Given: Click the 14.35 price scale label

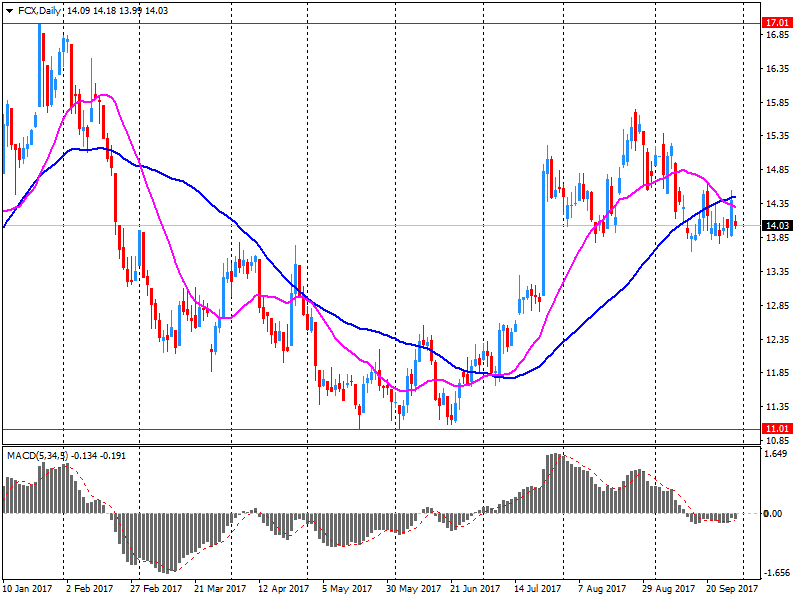Looking at the screenshot, I should (x=778, y=204).
